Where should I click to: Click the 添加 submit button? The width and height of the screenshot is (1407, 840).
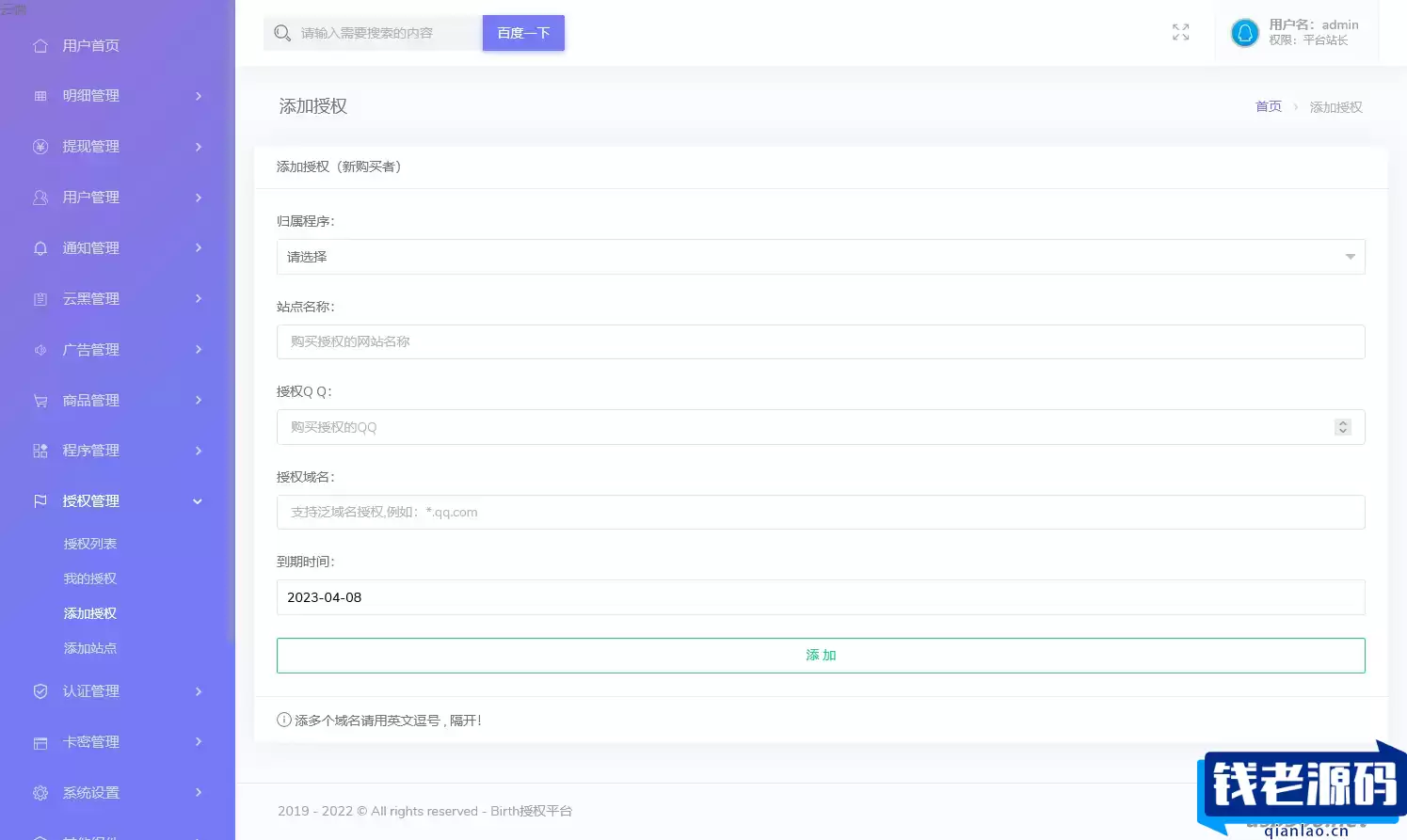[x=821, y=656]
